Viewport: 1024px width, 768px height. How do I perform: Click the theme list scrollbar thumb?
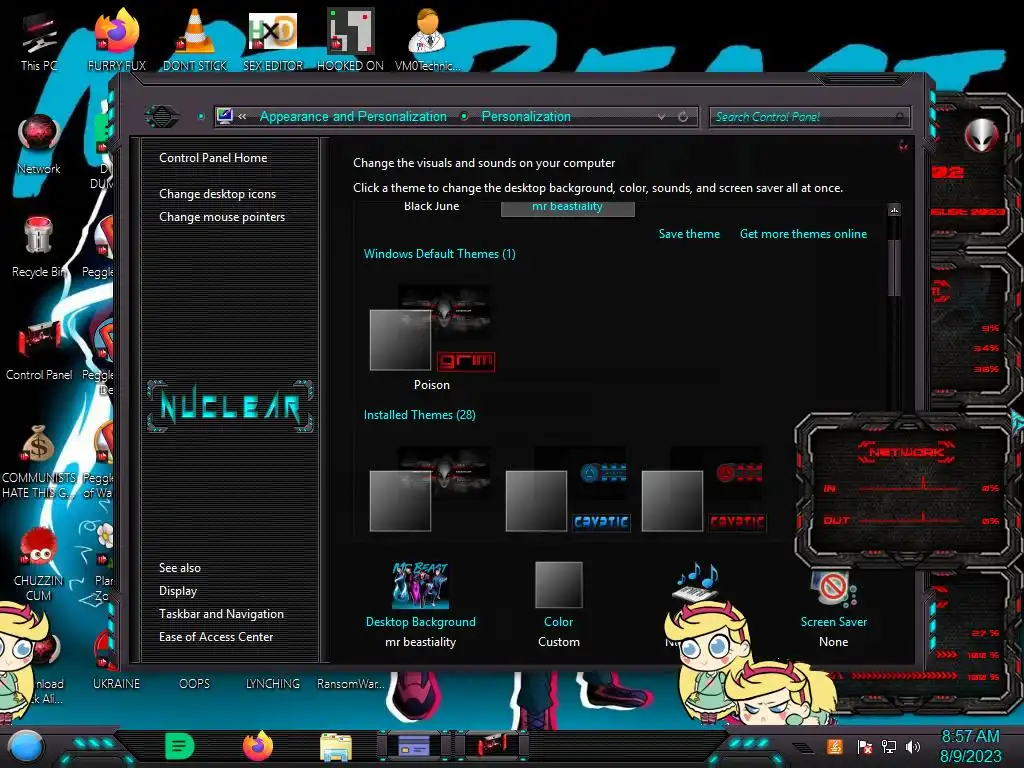(894, 268)
